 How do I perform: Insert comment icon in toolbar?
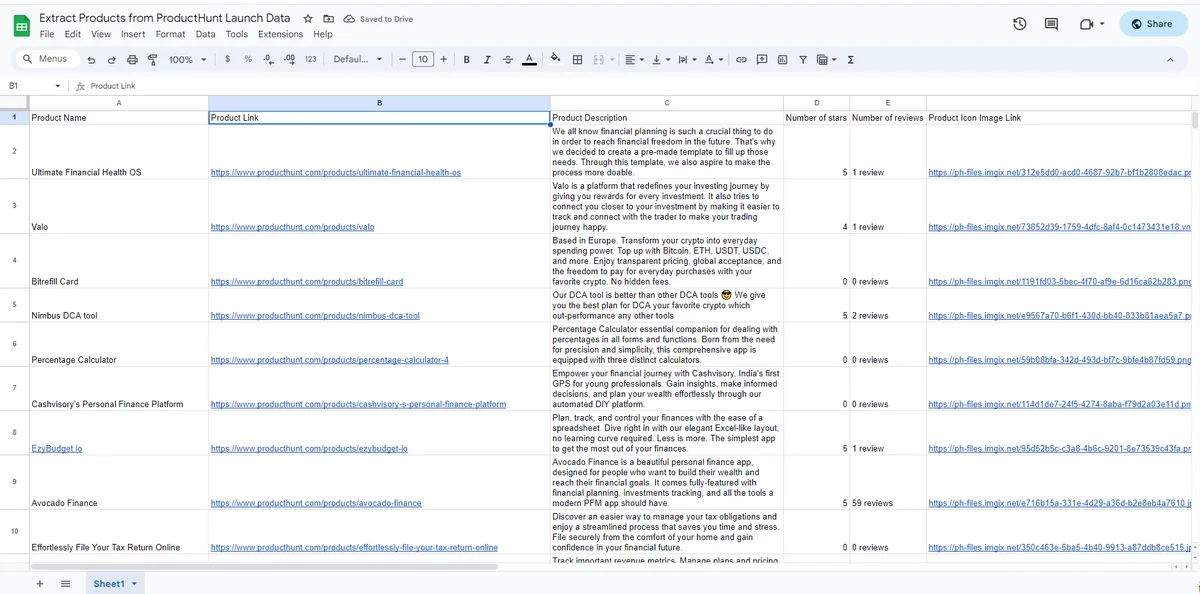pyautogui.click(x=762, y=60)
